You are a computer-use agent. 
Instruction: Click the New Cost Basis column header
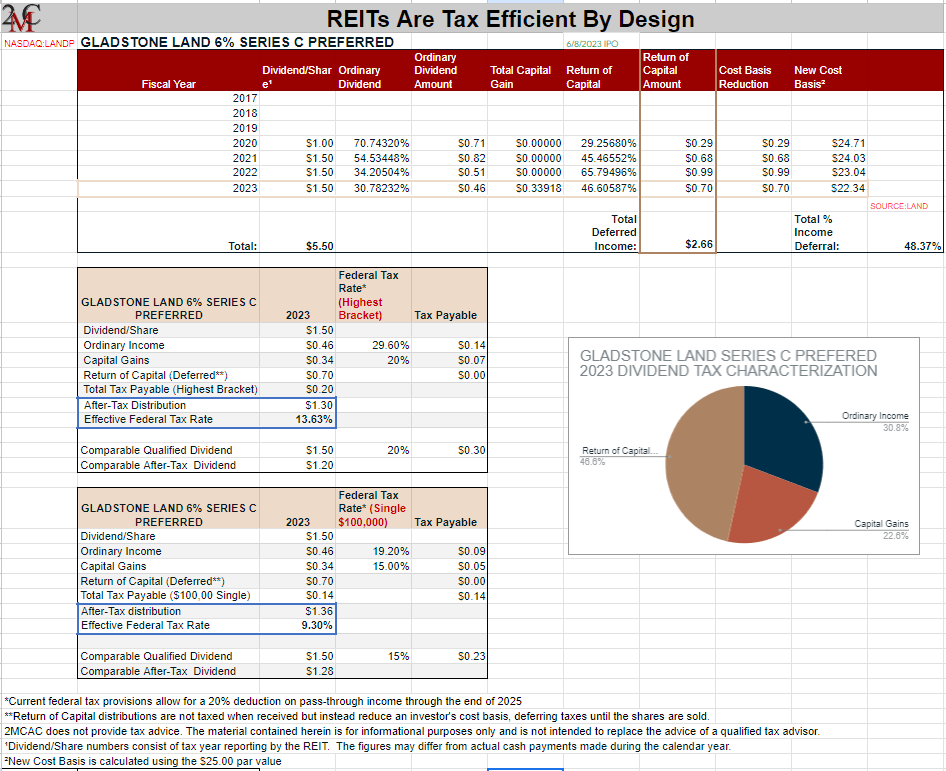817,77
